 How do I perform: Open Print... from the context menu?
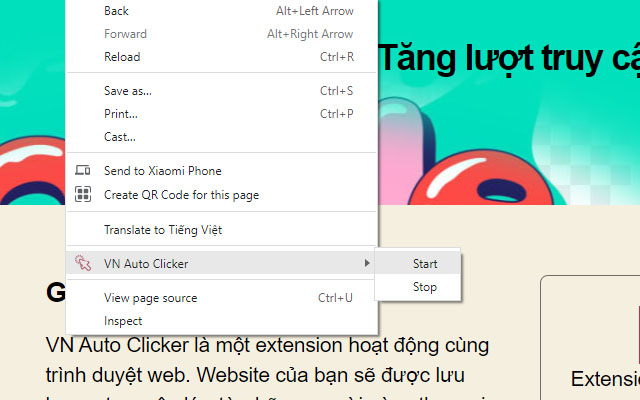pyautogui.click(x=221, y=113)
